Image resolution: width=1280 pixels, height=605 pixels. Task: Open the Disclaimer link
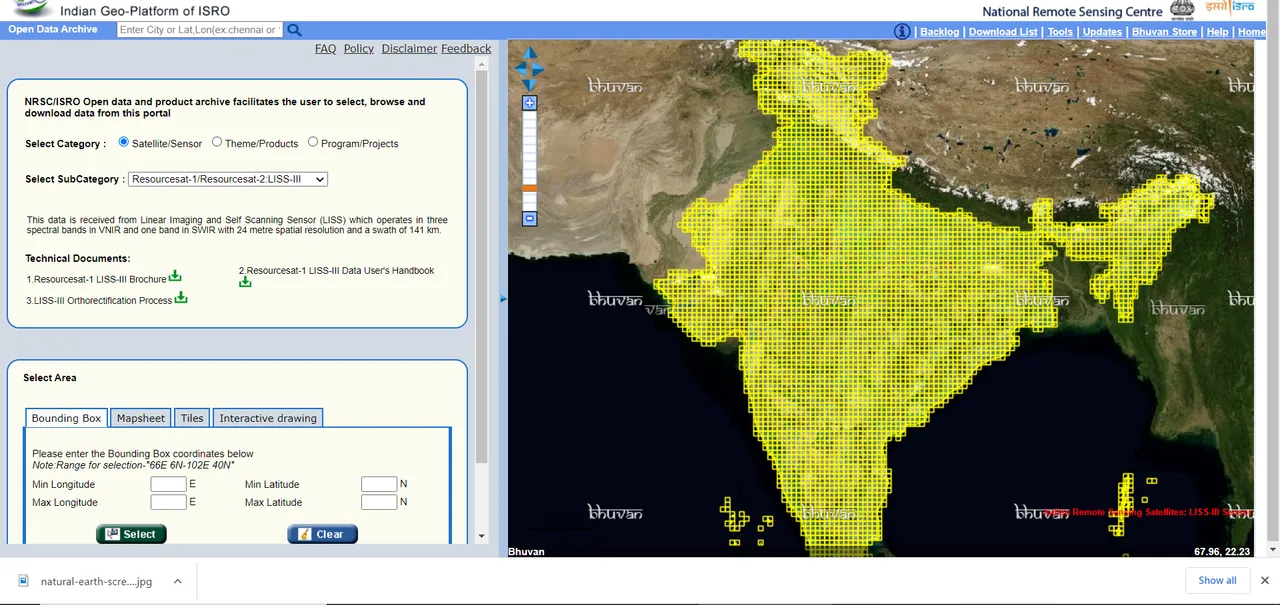pyautogui.click(x=409, y=48)
